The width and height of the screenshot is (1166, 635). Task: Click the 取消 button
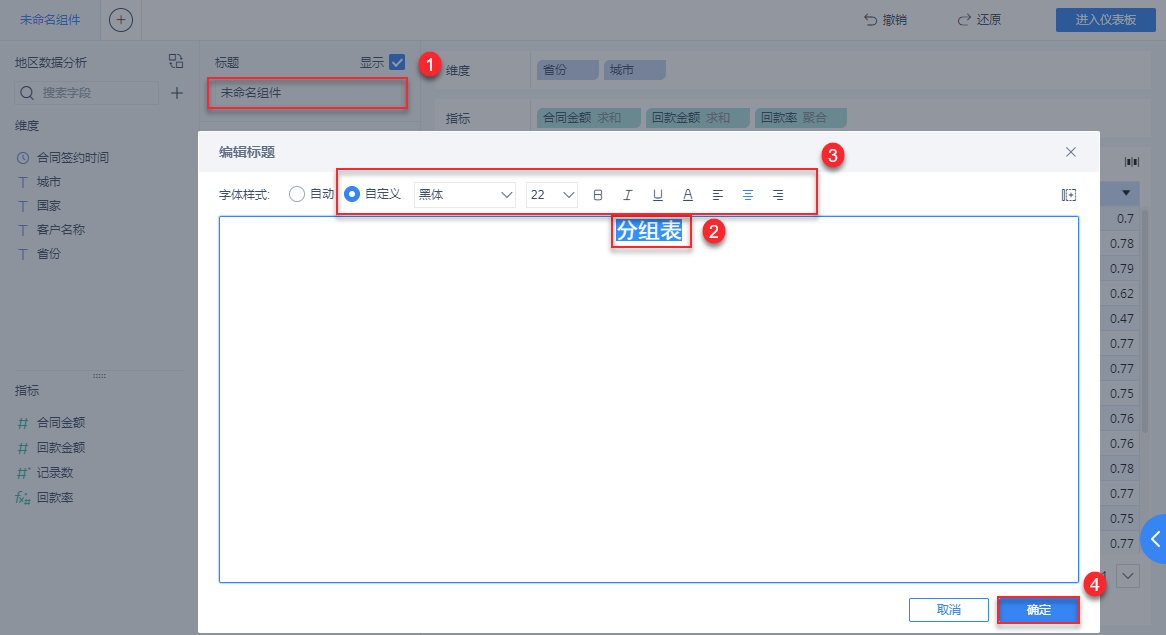tap(948, 610)
